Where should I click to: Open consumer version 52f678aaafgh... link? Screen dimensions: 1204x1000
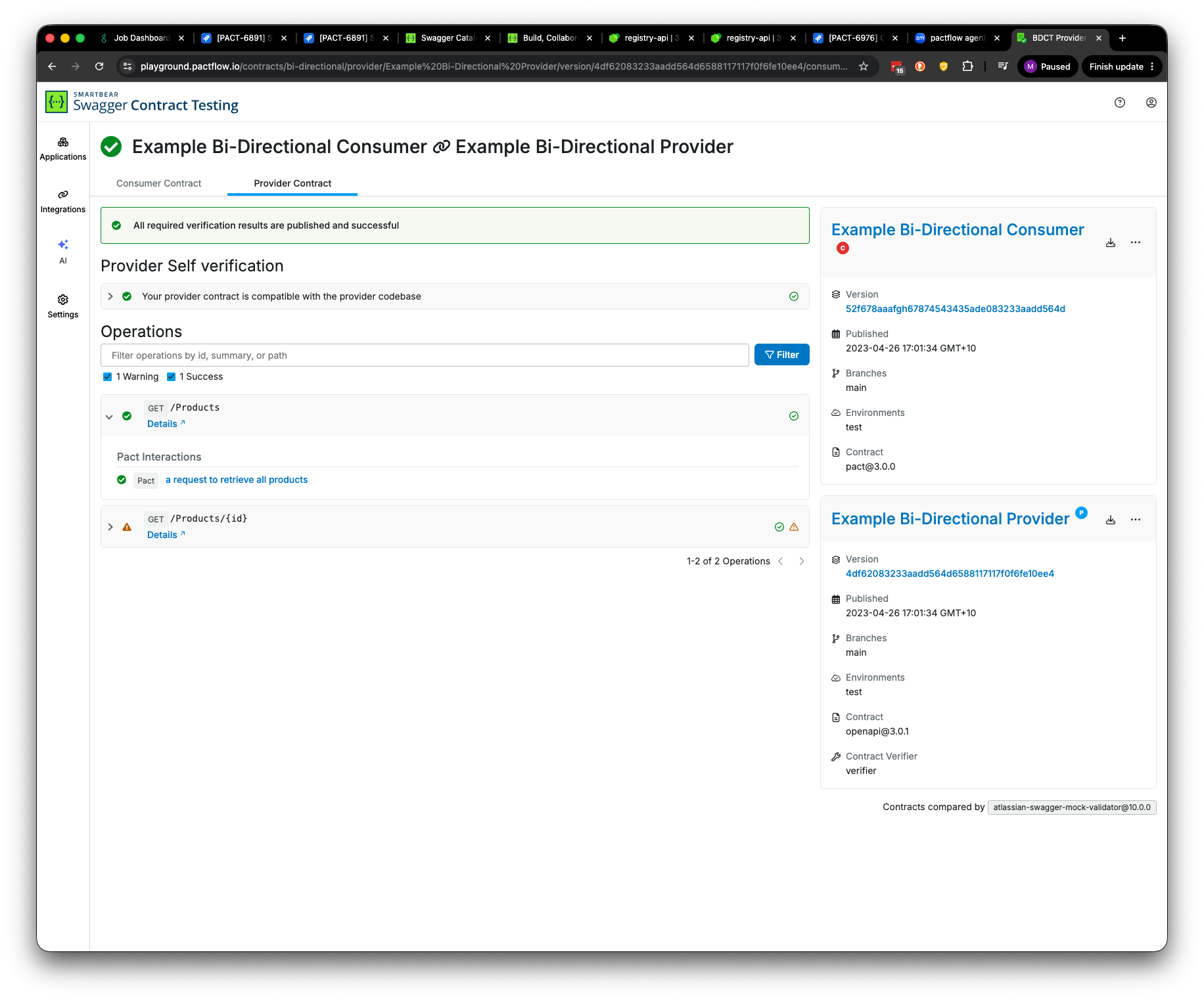coord(956,309)
